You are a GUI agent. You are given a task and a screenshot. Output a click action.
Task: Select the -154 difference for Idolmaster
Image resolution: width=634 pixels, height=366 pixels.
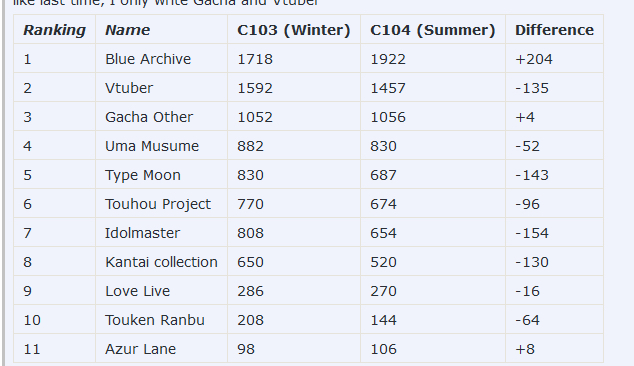click(x=532, y=233)
